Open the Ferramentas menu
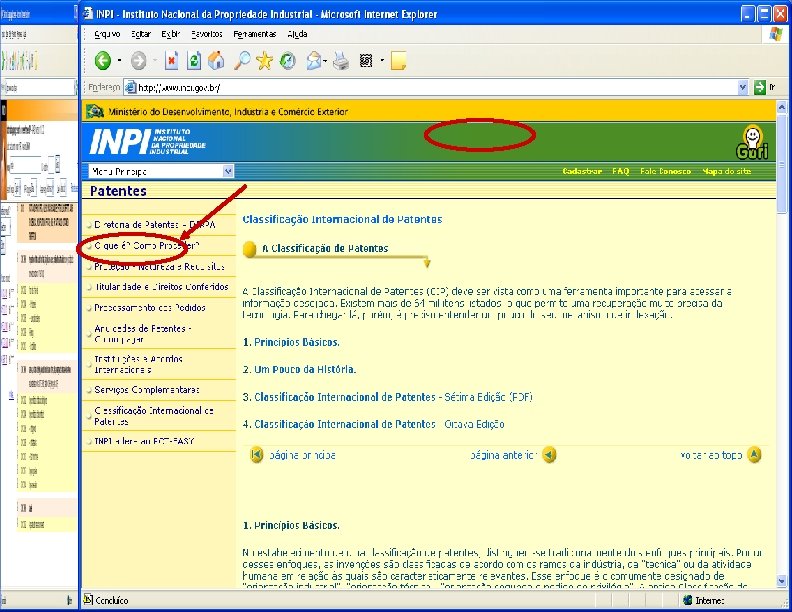The image size is (792, 612). pyautogui.click(x=255, y=34)
